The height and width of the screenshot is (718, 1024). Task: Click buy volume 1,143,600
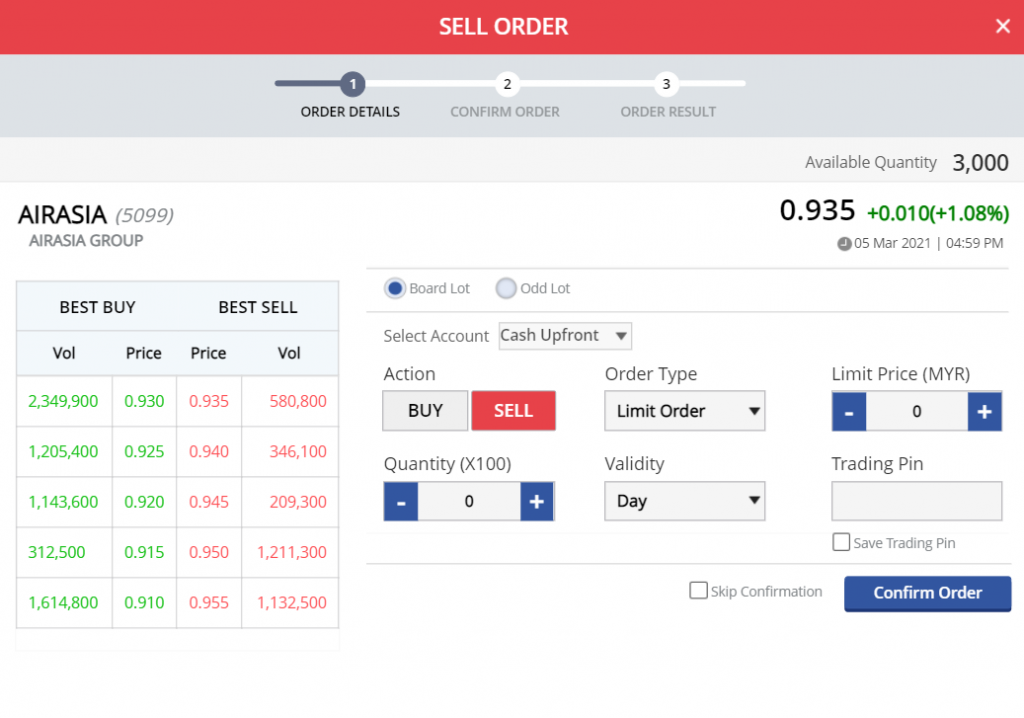pos(63,502)
